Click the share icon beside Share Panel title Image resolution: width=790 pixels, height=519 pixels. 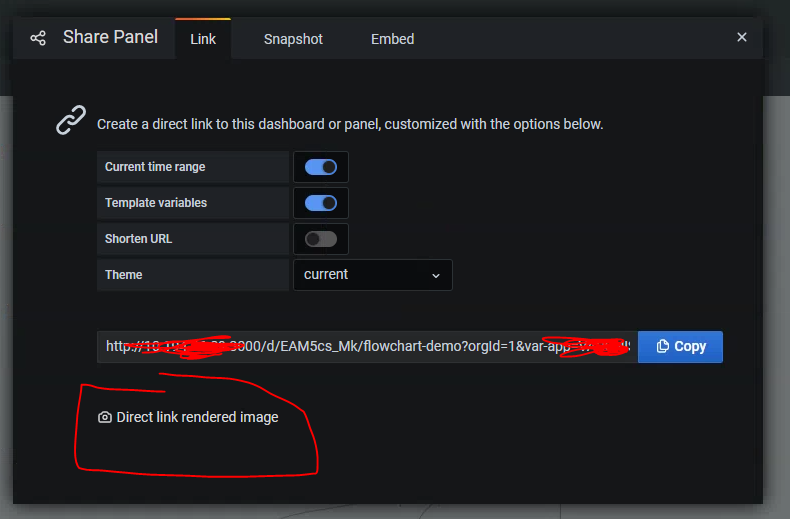38,38
